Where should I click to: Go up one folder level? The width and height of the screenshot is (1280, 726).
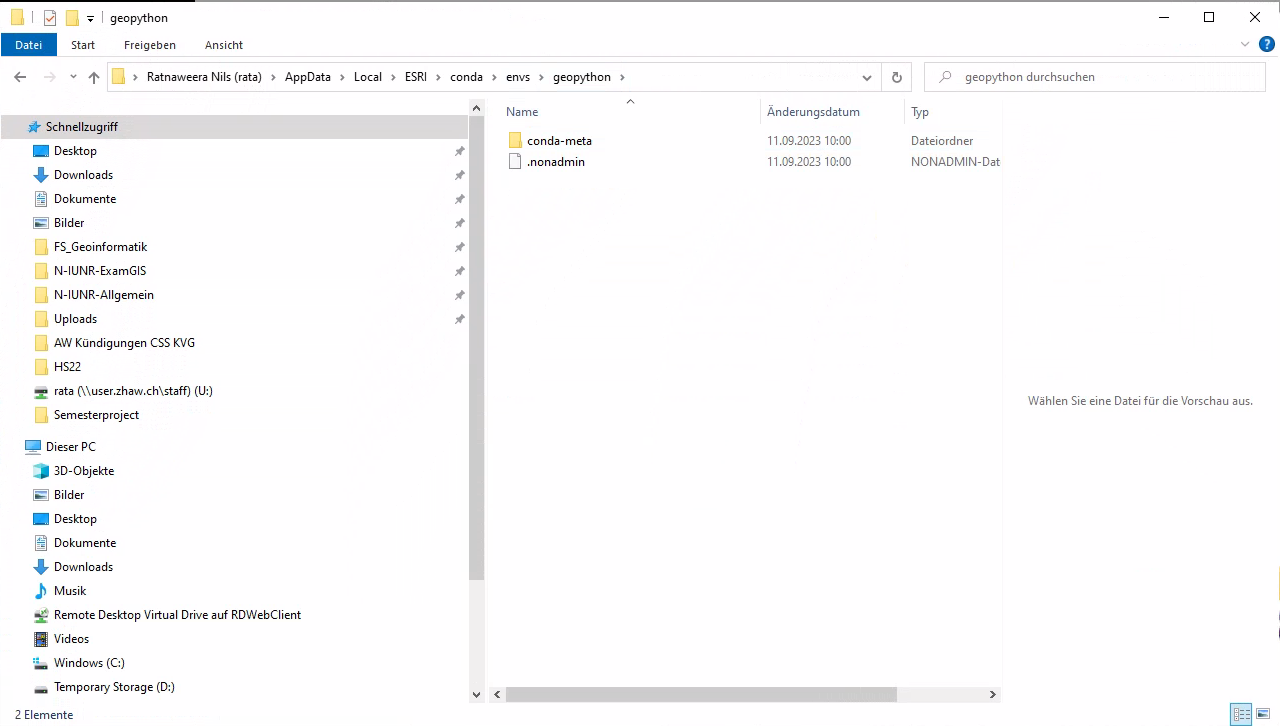(x=93, y=77)
